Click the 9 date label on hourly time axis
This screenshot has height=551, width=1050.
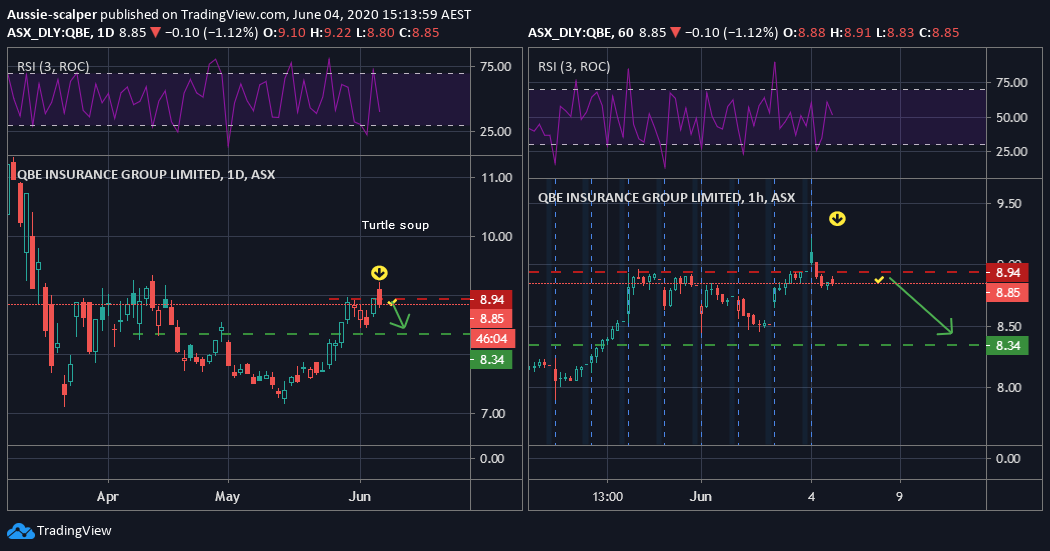pos(899,497)
